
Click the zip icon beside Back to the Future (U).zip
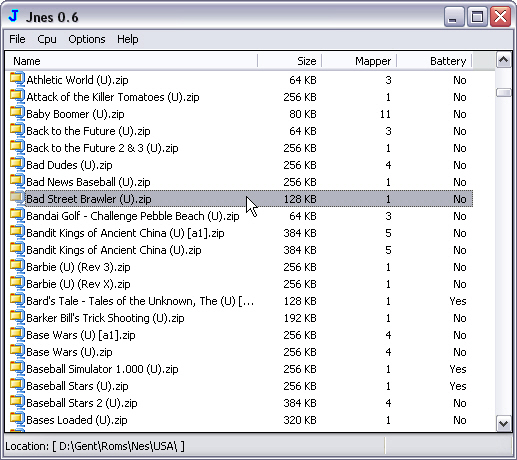click(17, 130)
